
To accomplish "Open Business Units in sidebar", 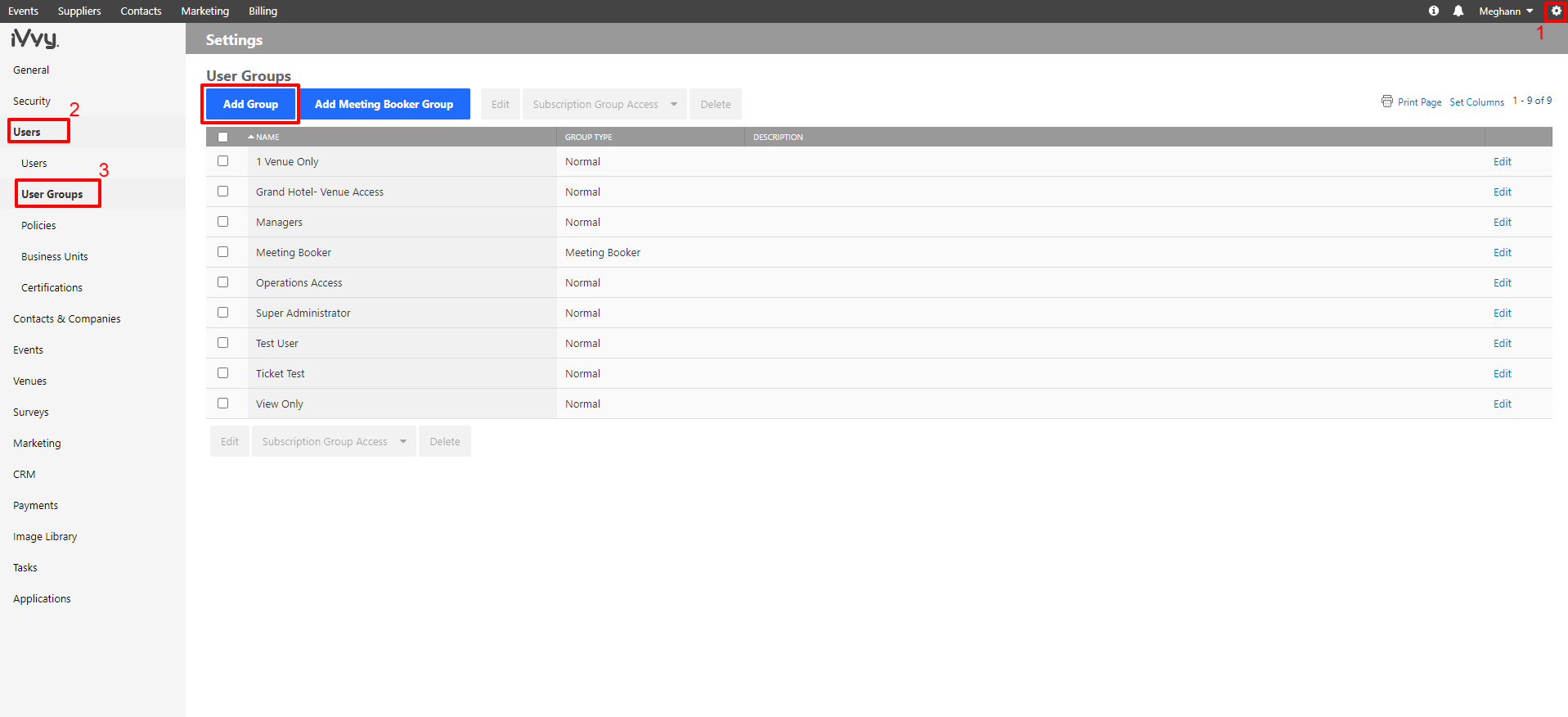I will (x=55, y=257).
